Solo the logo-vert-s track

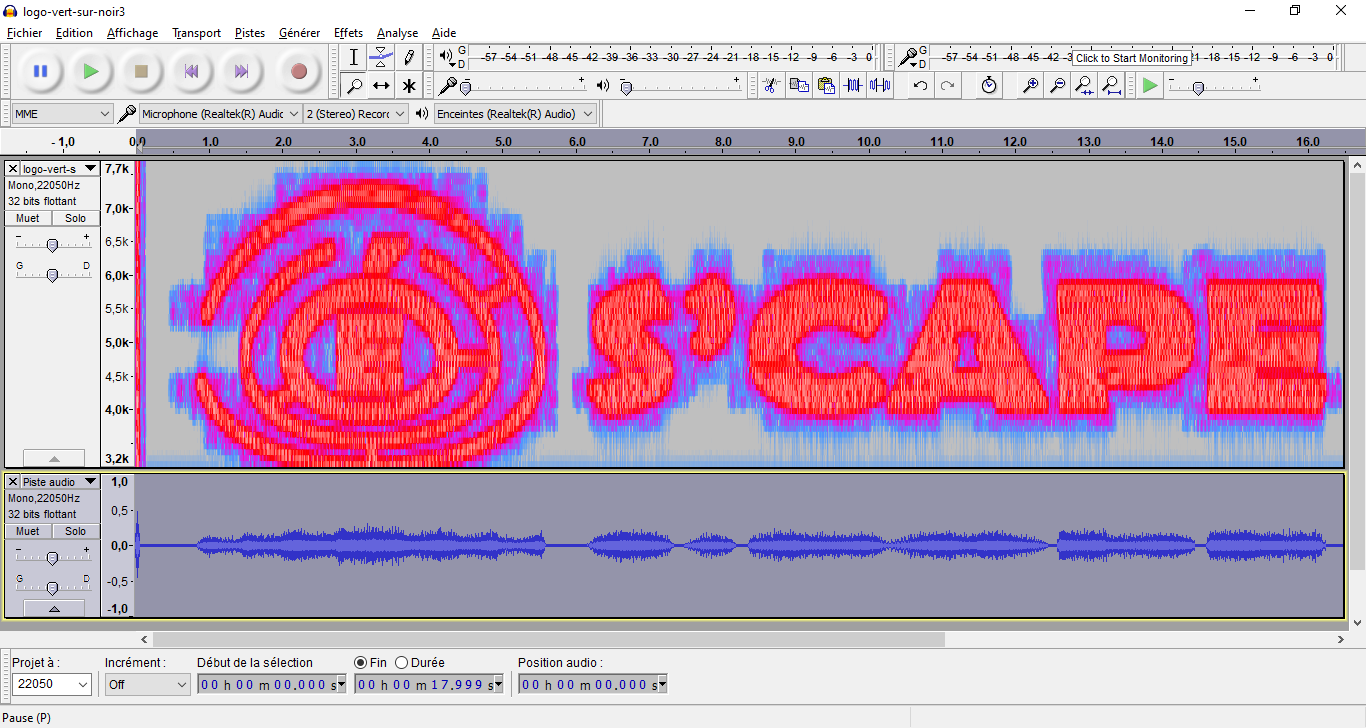(76, 218)
